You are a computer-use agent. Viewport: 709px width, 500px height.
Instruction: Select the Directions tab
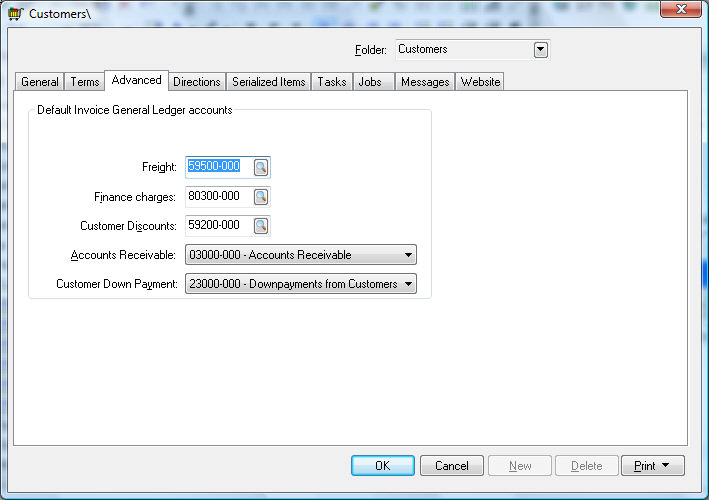(196, 82)
